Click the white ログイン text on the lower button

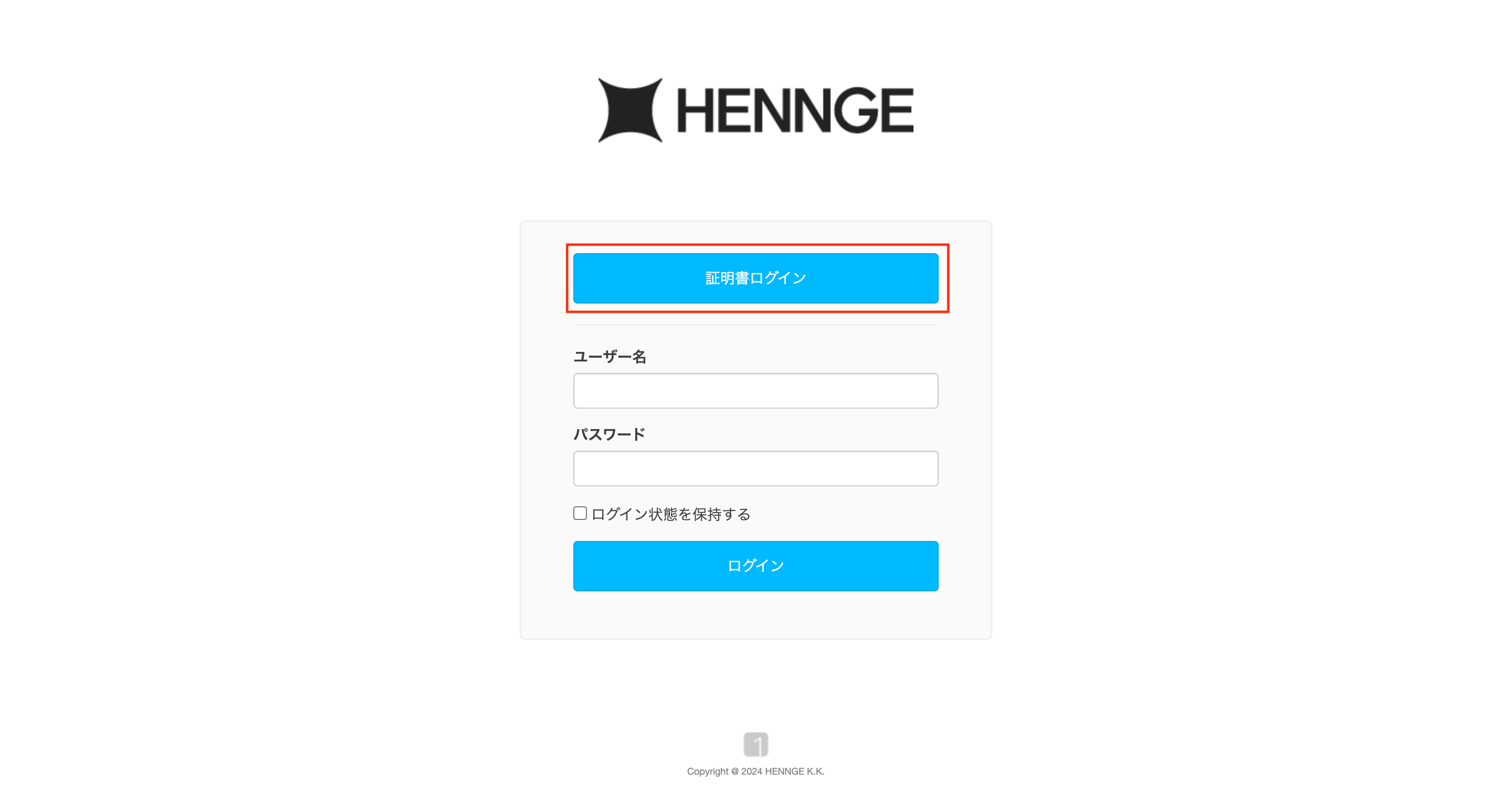click(x=755, y=566)
